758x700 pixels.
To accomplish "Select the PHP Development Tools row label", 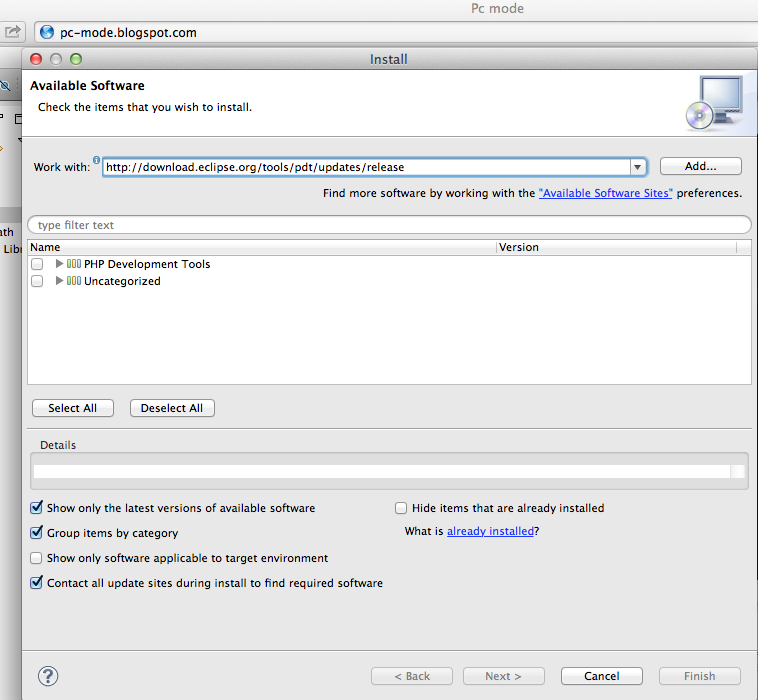I will tap(147, 264).
